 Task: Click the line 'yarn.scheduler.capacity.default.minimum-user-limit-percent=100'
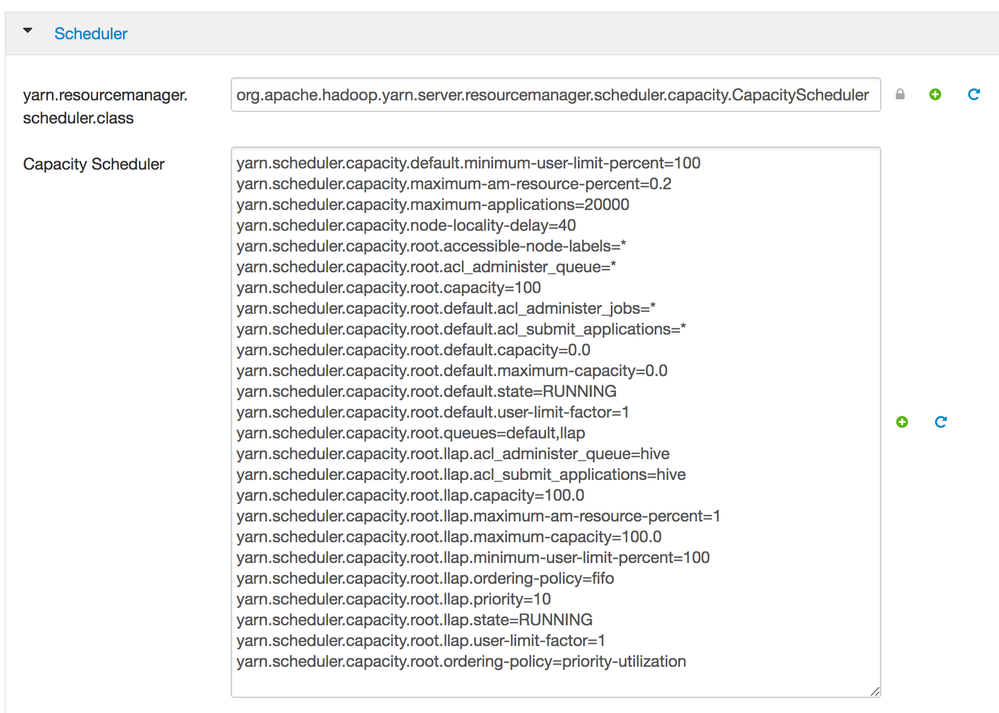point(468,163)
